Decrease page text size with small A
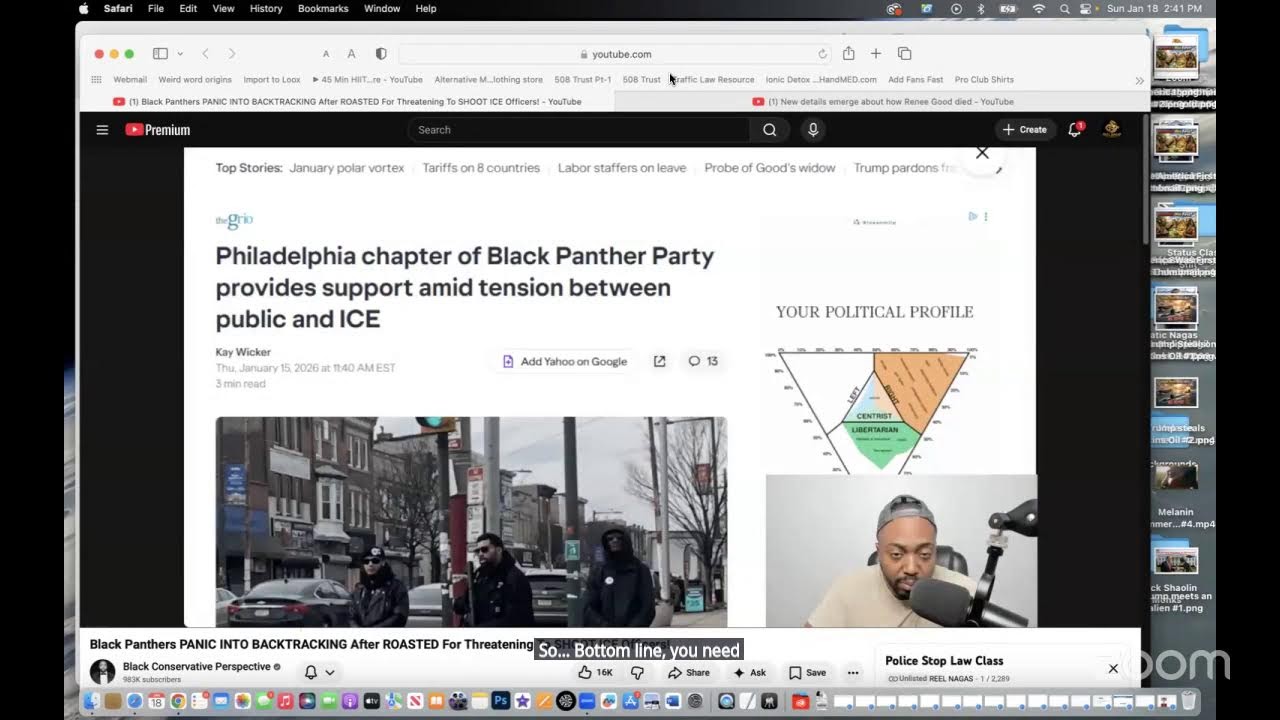This screenshot has height=720, width=1280. point(326,54)
